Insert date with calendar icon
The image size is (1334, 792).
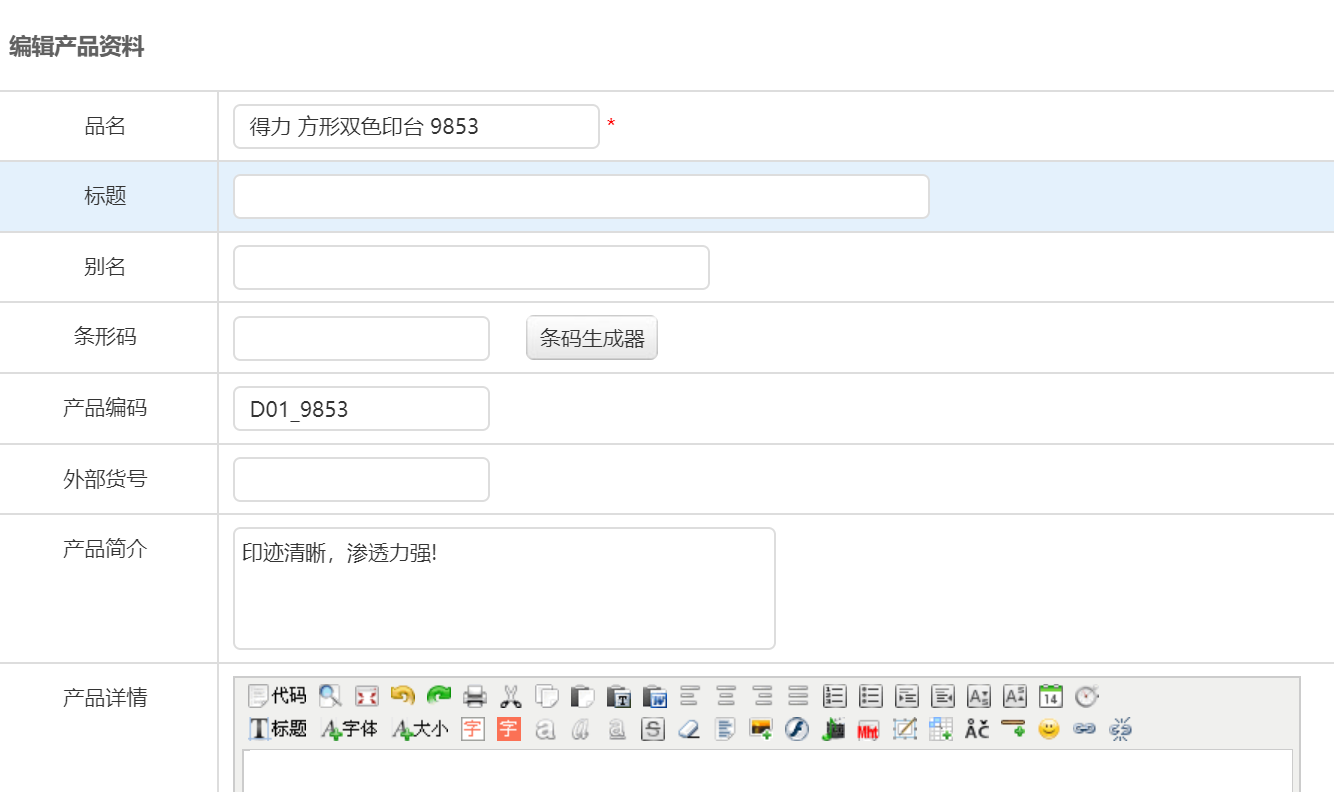[x=1050, y=696]
